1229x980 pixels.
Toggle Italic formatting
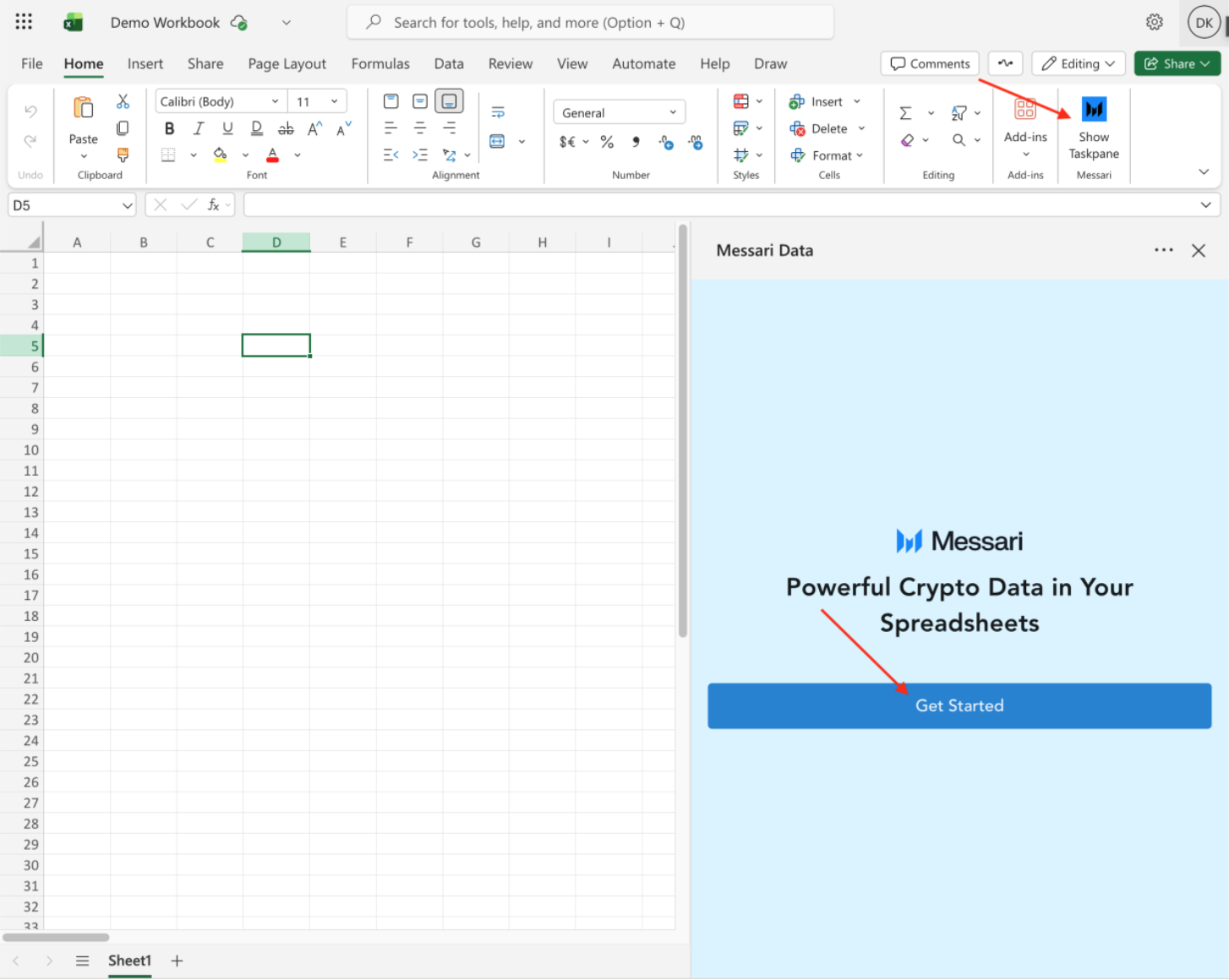click(x=198, y=128)
